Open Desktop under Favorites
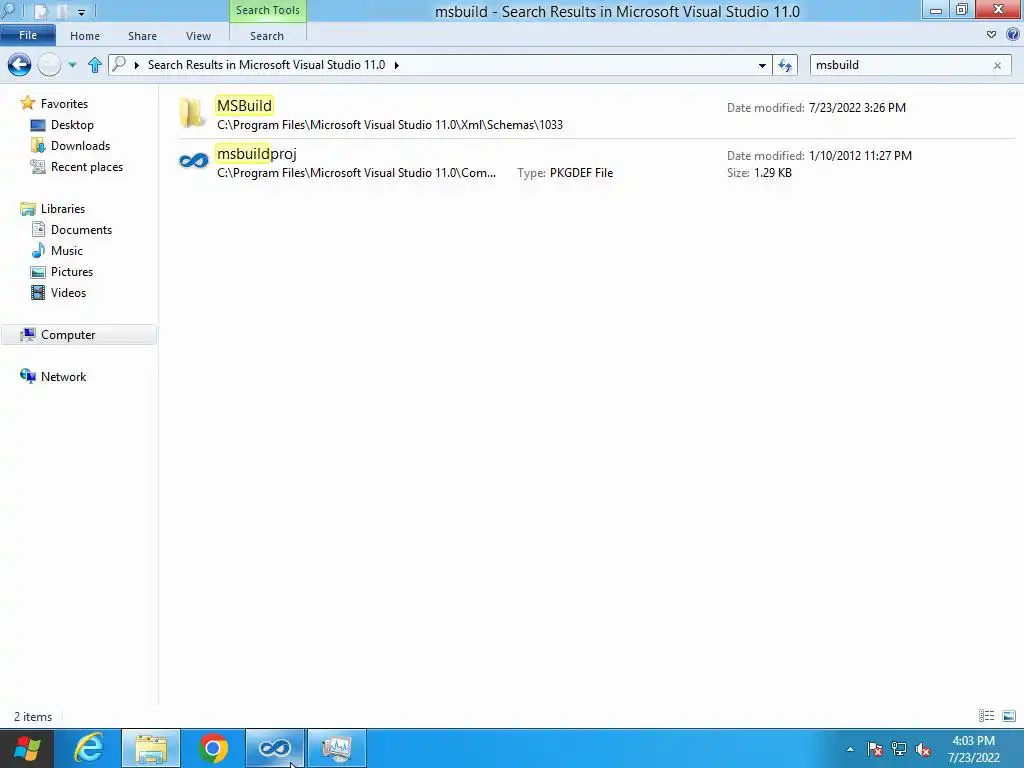Image resolution: width=1024 pixels, height=768 pixels. 72,125
